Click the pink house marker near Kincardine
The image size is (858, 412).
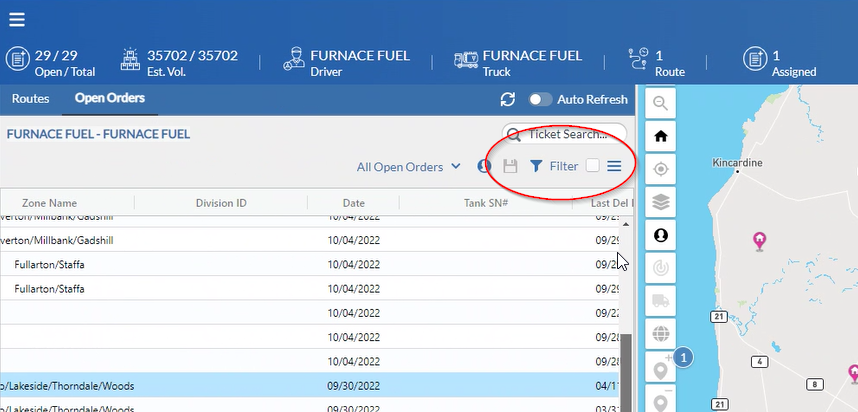click(x=759, y=241)
